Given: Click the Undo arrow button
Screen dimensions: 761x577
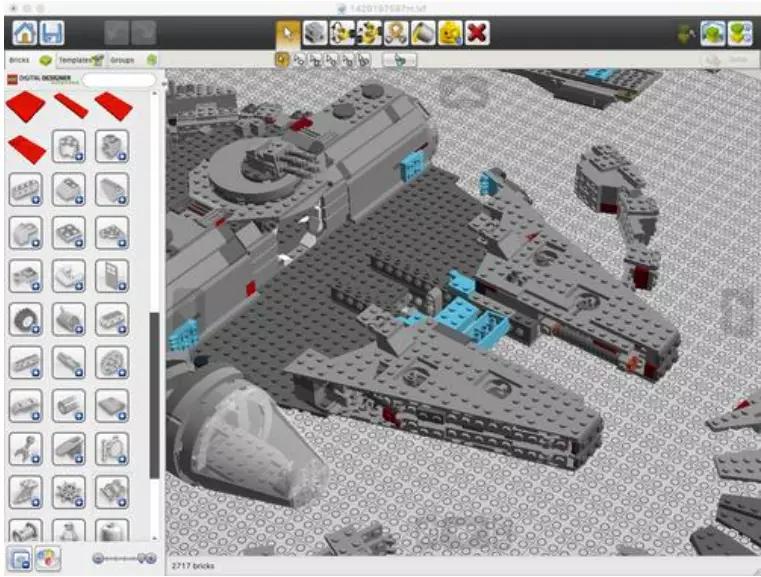Looking at the screenshot, I should pyautogui.click(x=116, y=33).
